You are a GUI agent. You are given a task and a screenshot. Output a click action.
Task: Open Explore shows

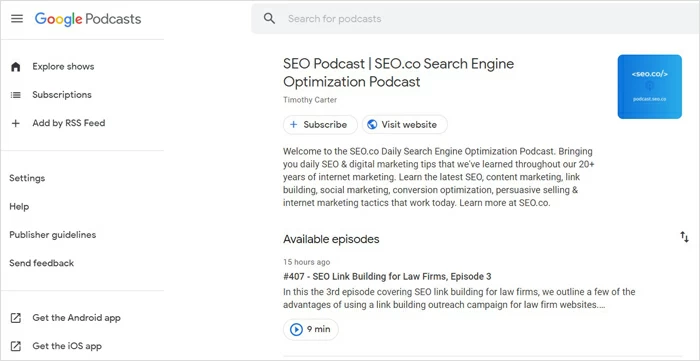click(x=63, y=66)
